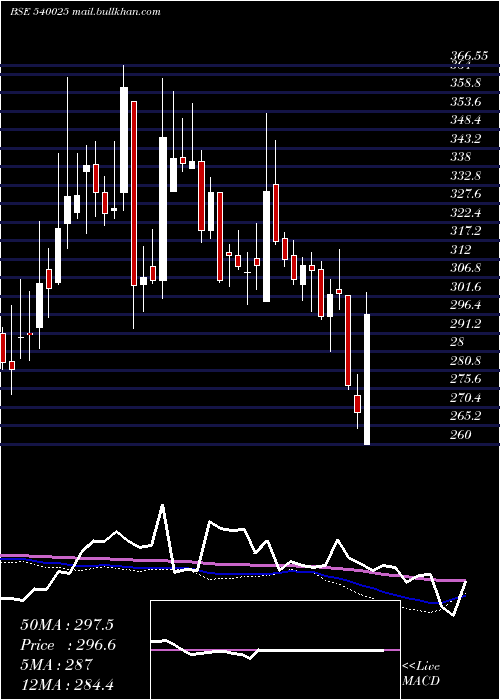Select the 366.55 top price label
This screenshot has width=500, height=700.
click(x=469, y=56)
